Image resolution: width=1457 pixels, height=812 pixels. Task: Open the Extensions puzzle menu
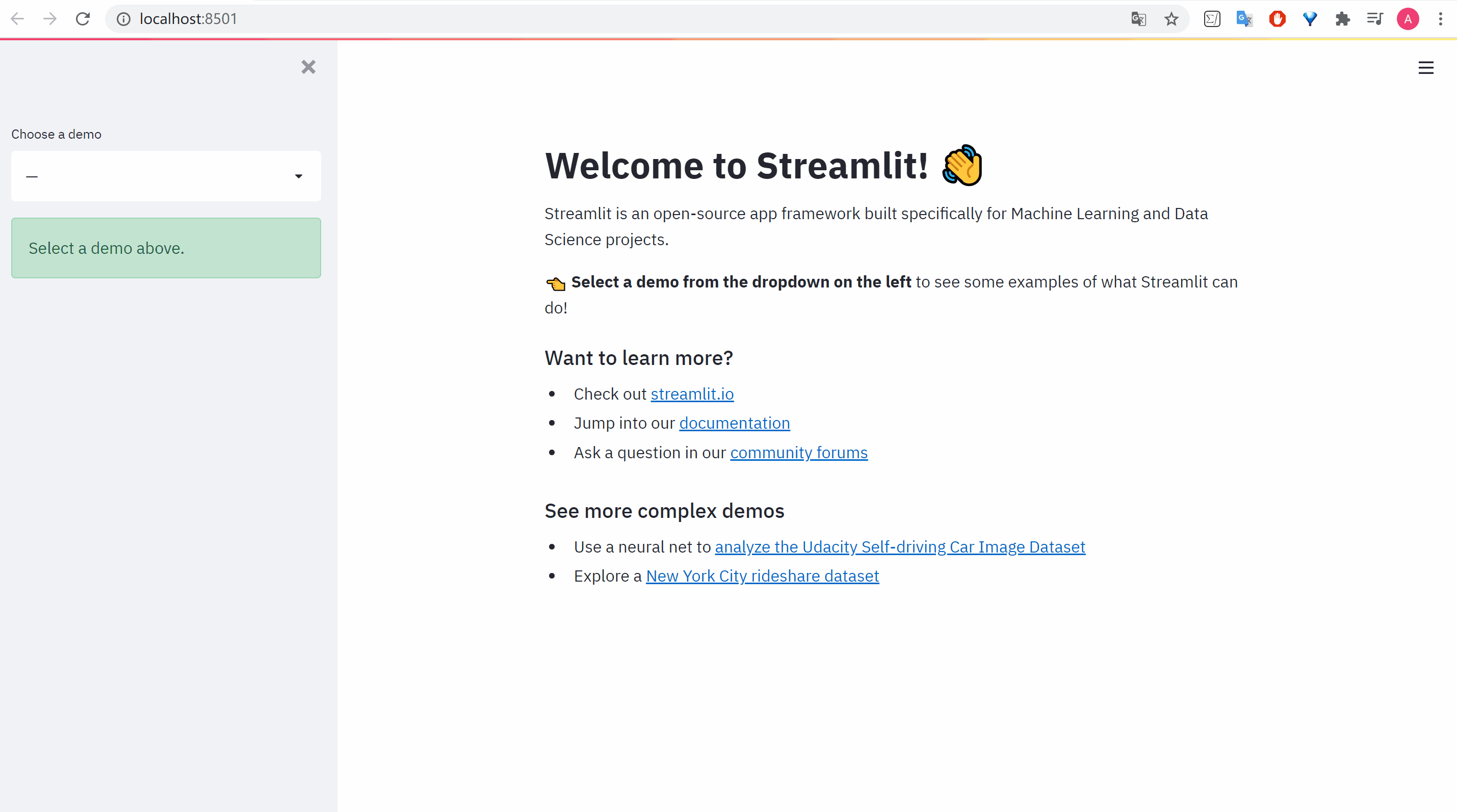click(1342, 19)
